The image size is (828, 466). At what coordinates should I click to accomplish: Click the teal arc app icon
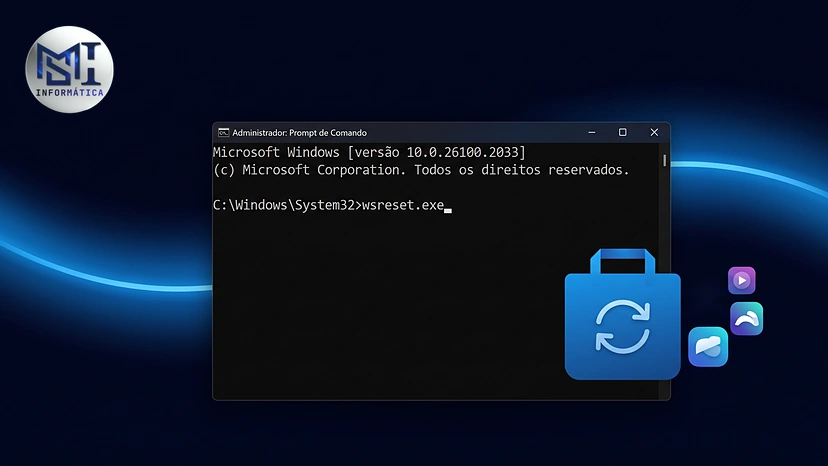click(x=746, y=319)
